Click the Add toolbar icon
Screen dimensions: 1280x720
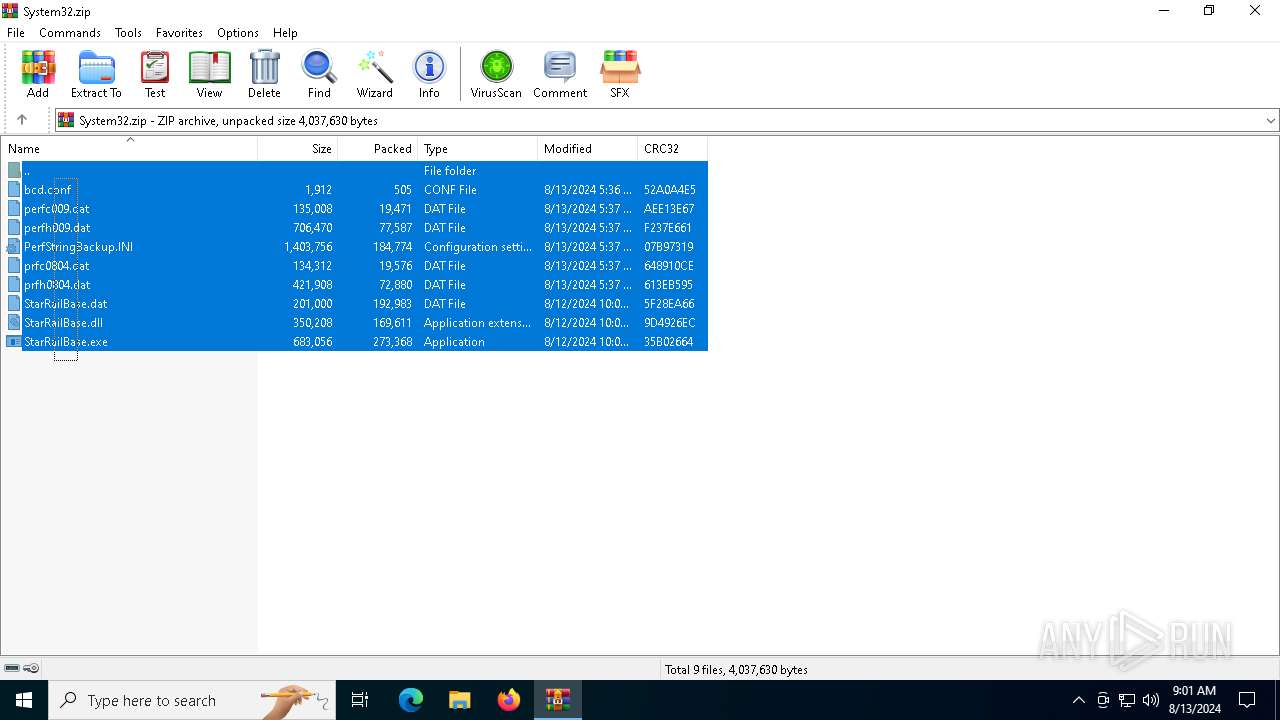tap(38, 74)
